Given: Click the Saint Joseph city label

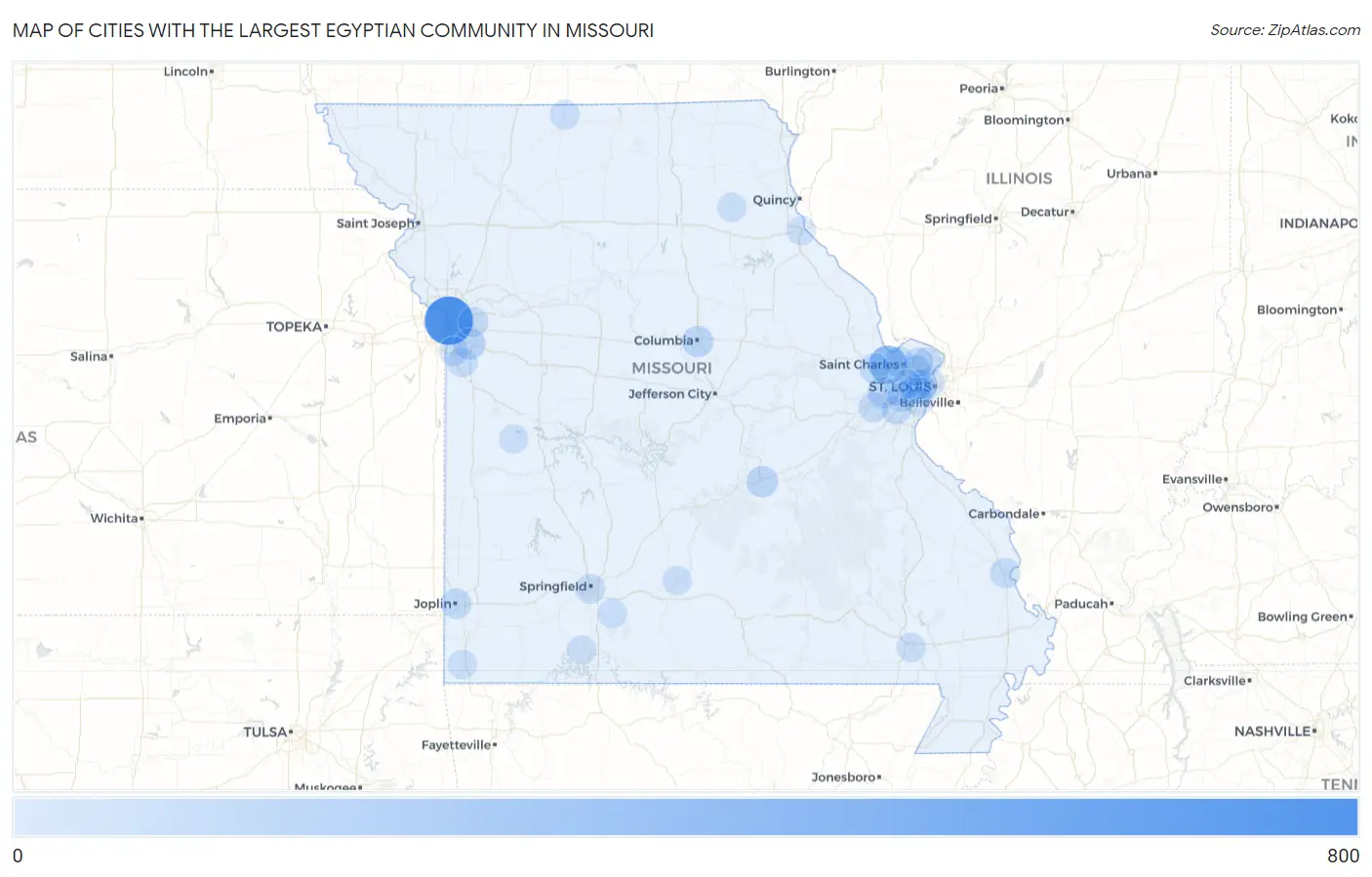Looking at the screenshot, I should pyautogui.click(x=378, y=223).
